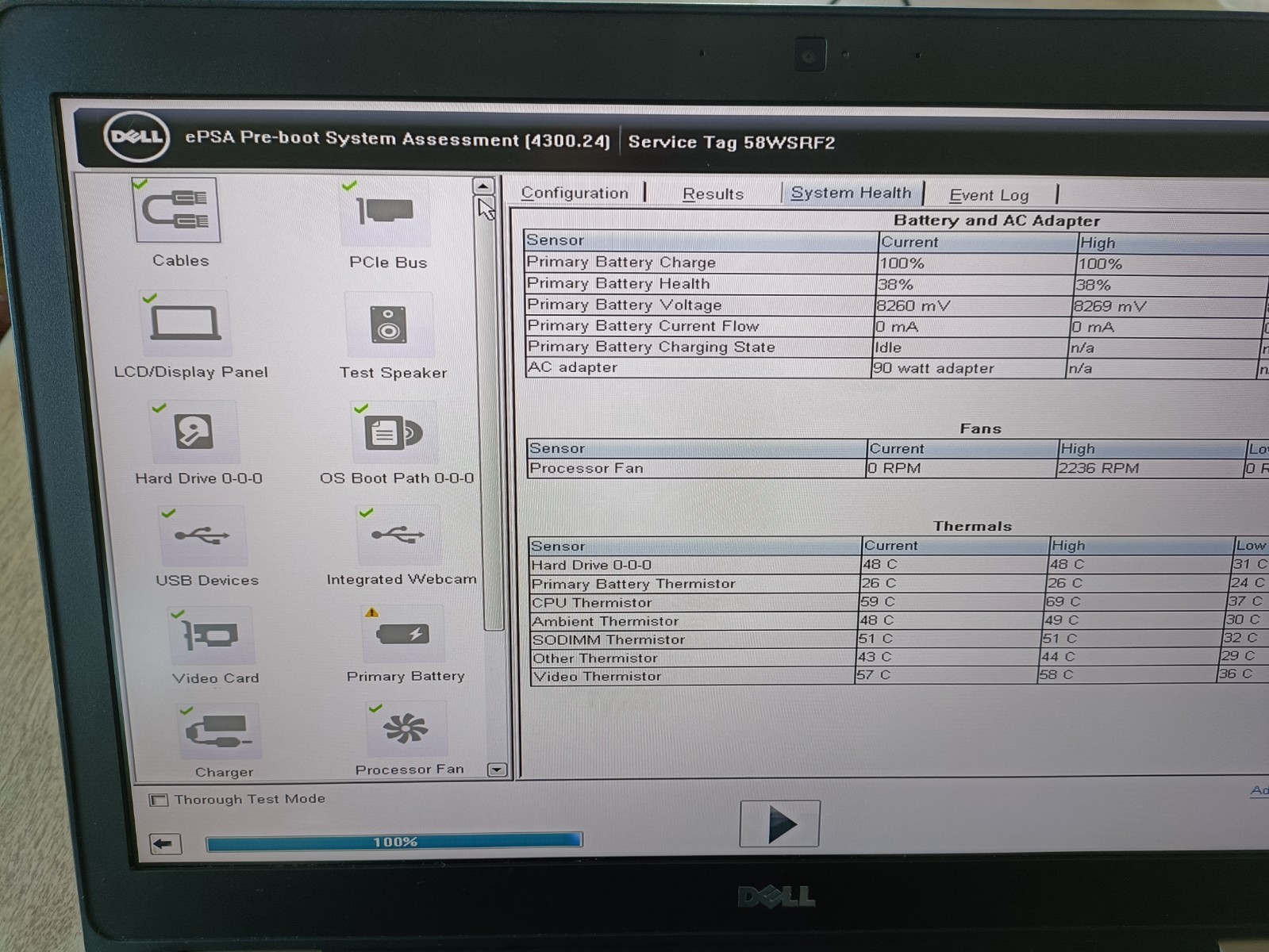
Task: Select the PCIe Bus test icon
Action: 386,212
